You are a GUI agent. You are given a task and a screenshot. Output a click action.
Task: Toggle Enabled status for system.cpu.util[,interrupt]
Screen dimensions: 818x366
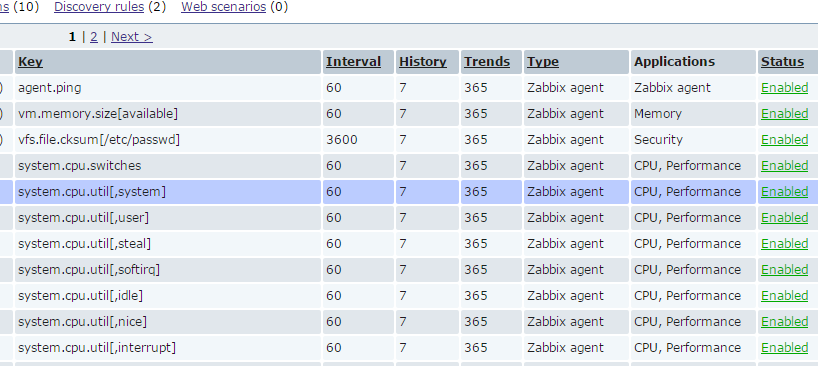(x=784, y=348)
